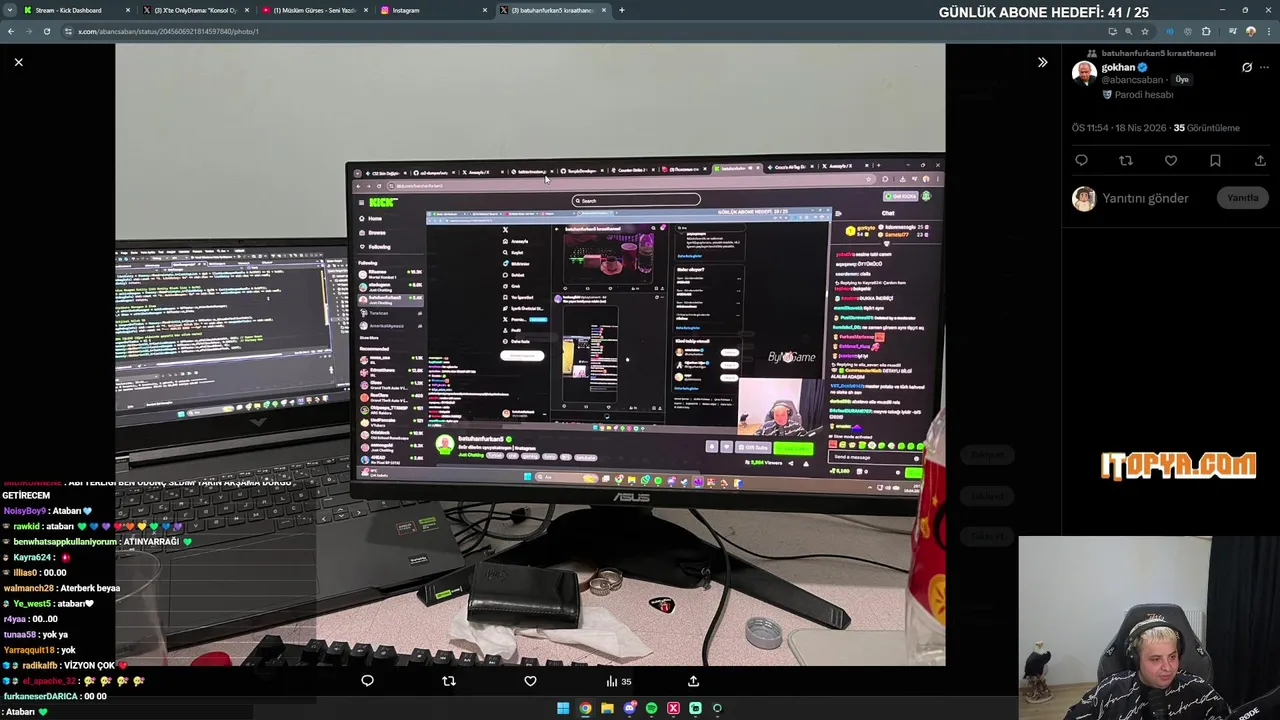Click the reply icon in the tweet sidebar
The width and height of the screenshot is (1280, 720).
coord(1081,160)
